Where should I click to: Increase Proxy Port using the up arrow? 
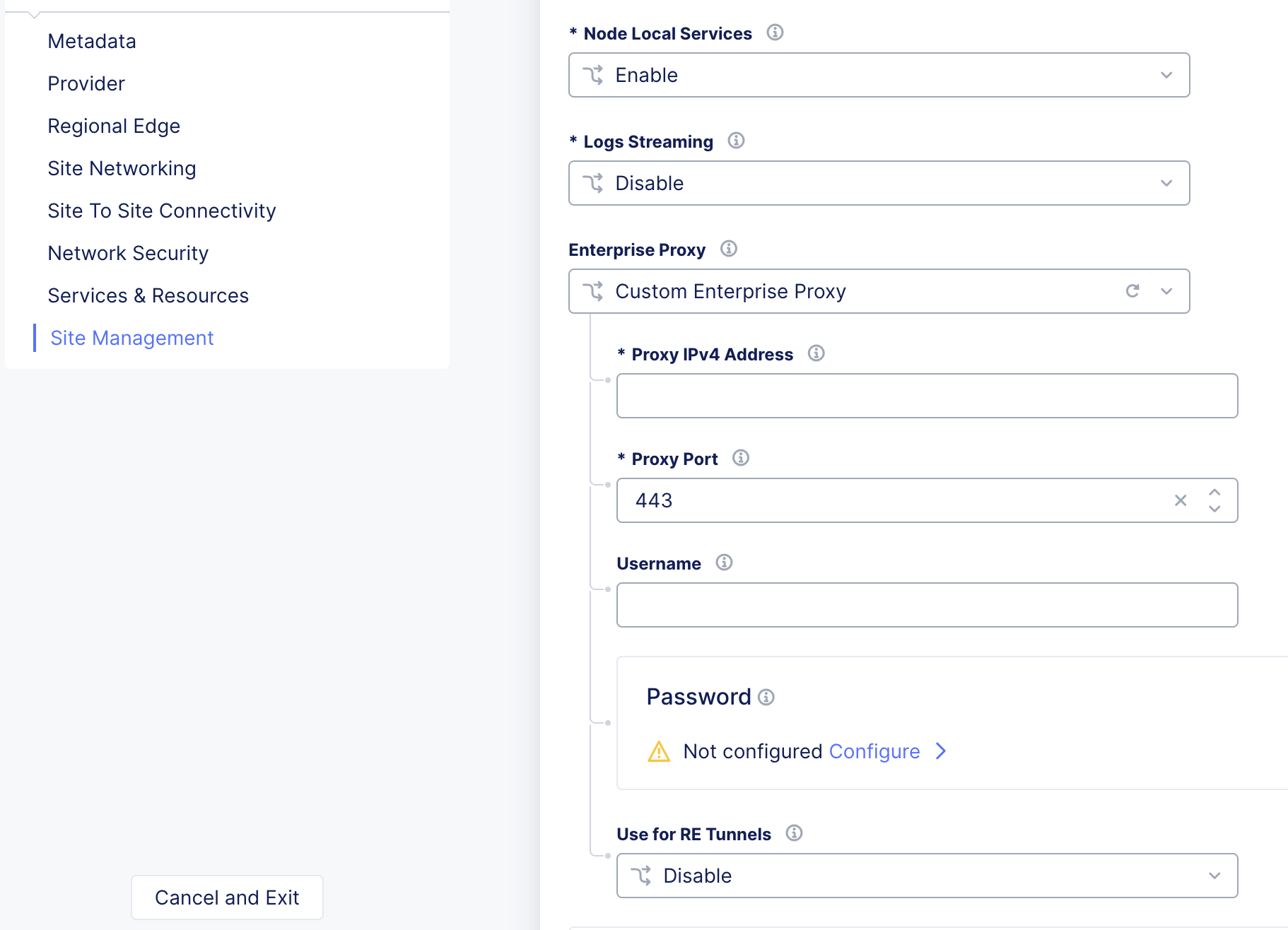(1214, 493)
